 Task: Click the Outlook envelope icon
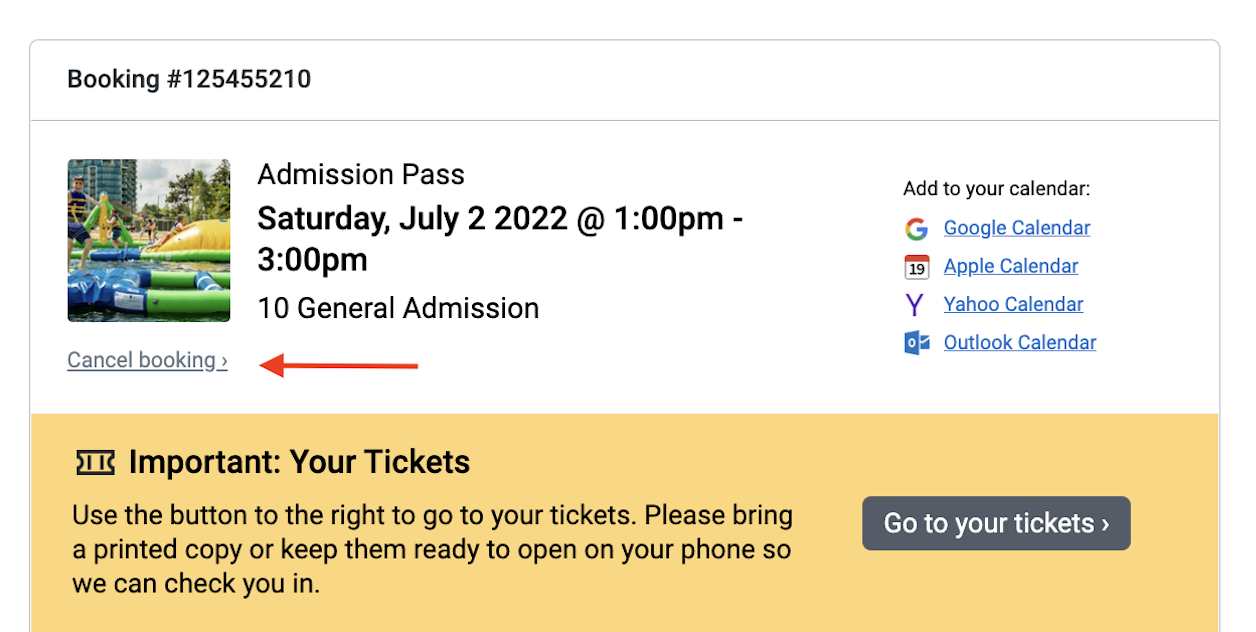click(x=916, y=343)
